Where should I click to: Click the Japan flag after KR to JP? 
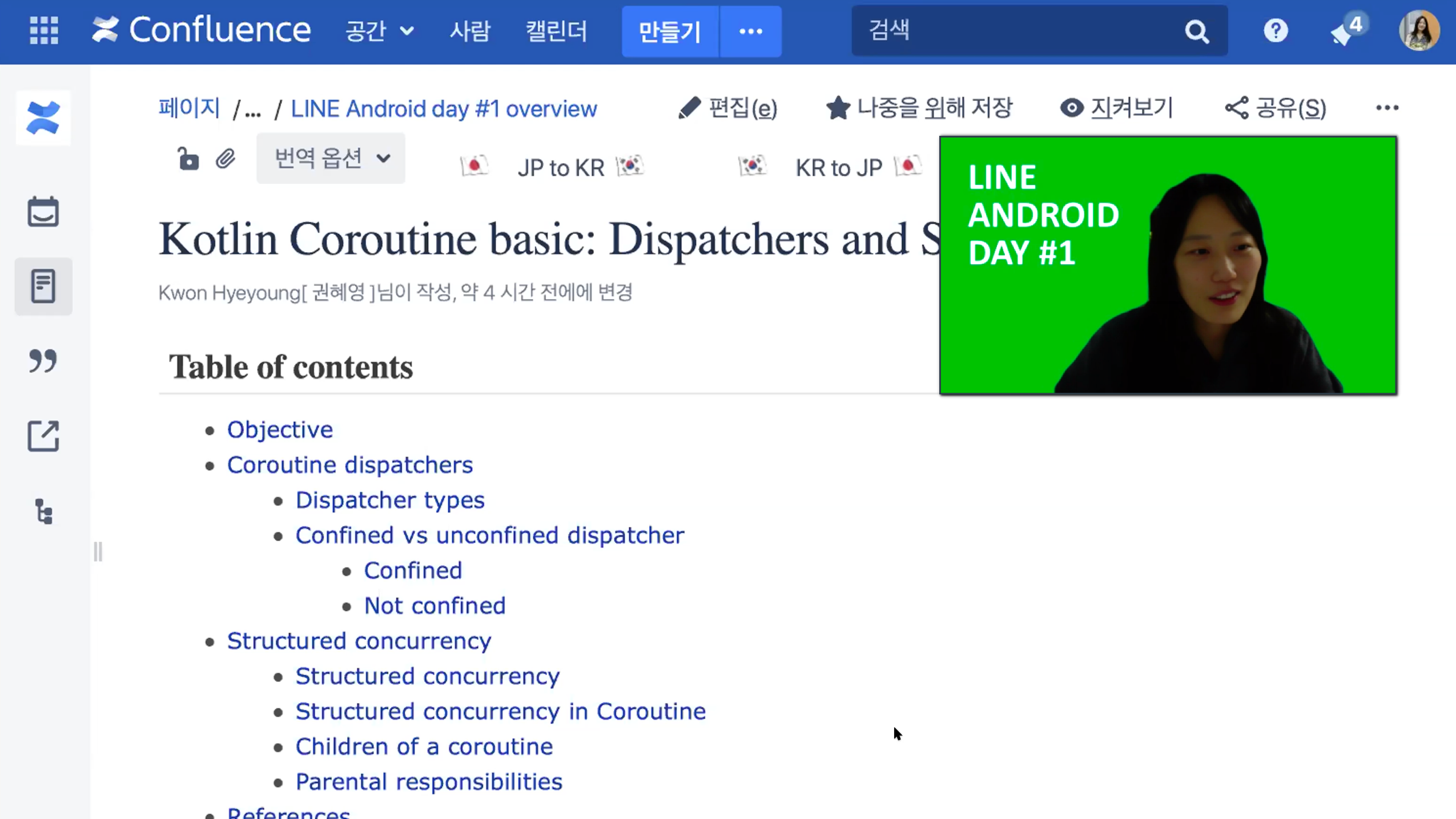click(908, 166)
